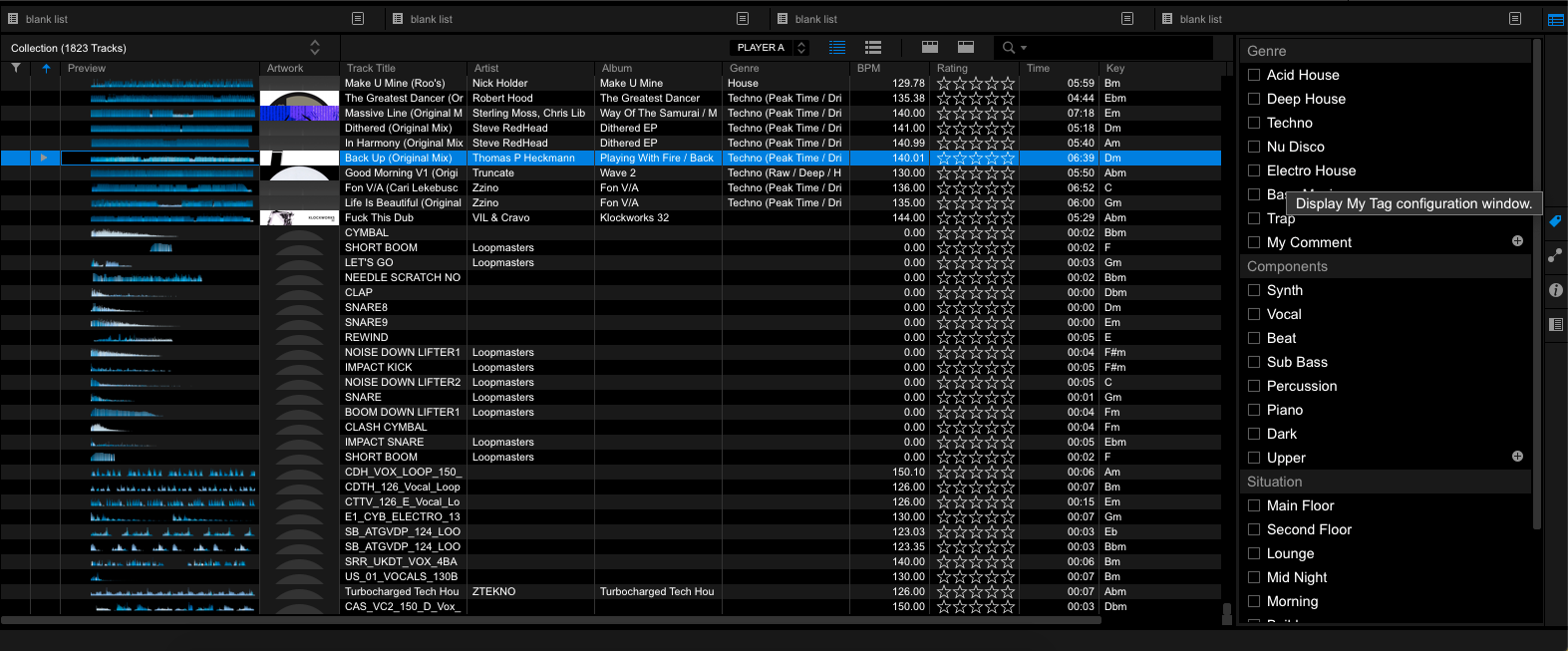Click the My Tag panel vertical scrollbar
1568x651 pixels.
[x=1536, y=284]
